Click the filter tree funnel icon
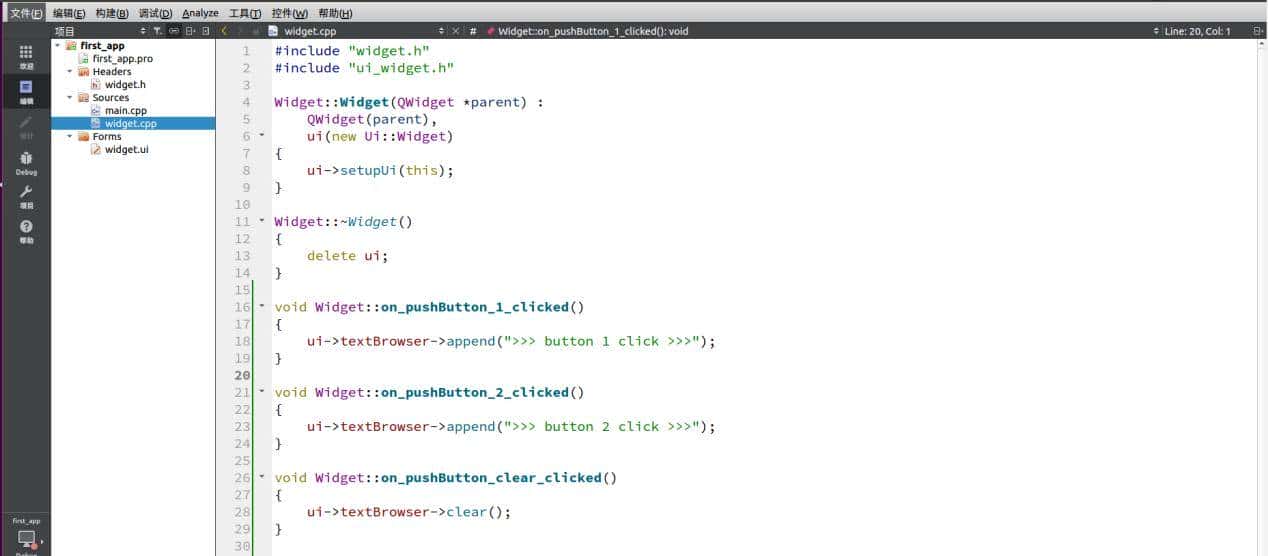The image size is (1268, 556). point(158,31)
